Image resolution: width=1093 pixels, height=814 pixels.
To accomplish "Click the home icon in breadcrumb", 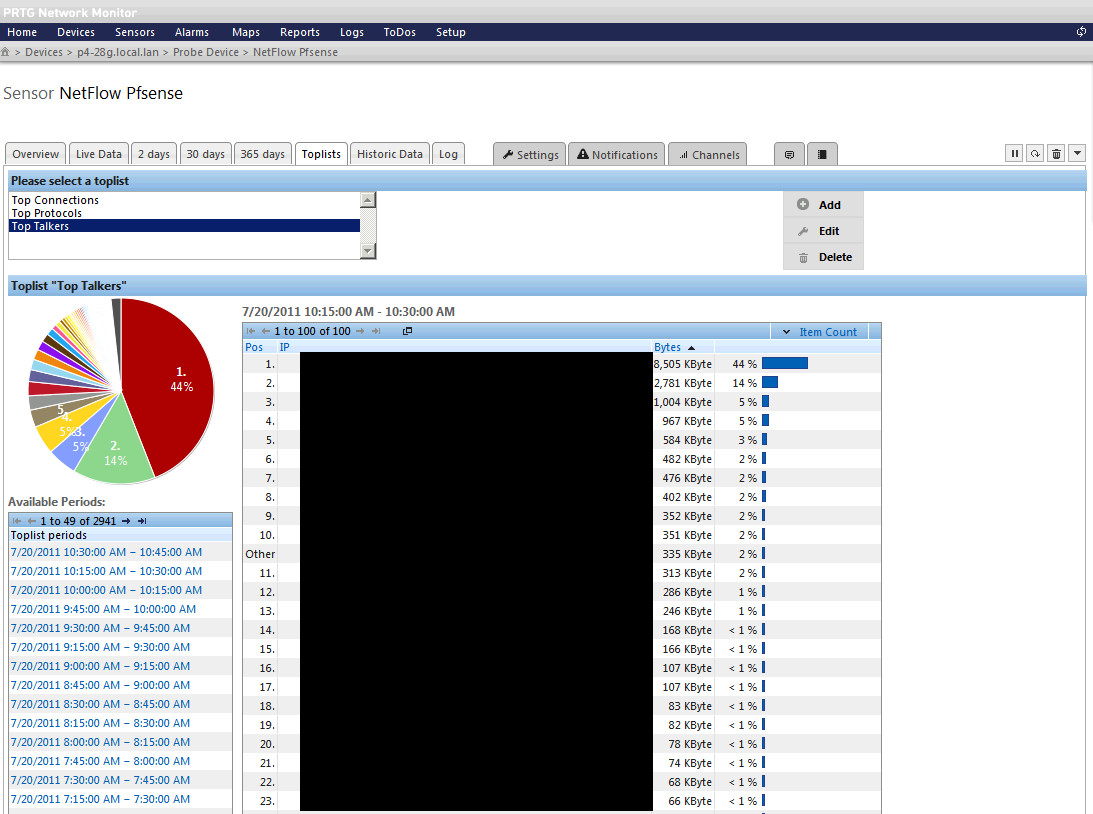I will (6, 52).
